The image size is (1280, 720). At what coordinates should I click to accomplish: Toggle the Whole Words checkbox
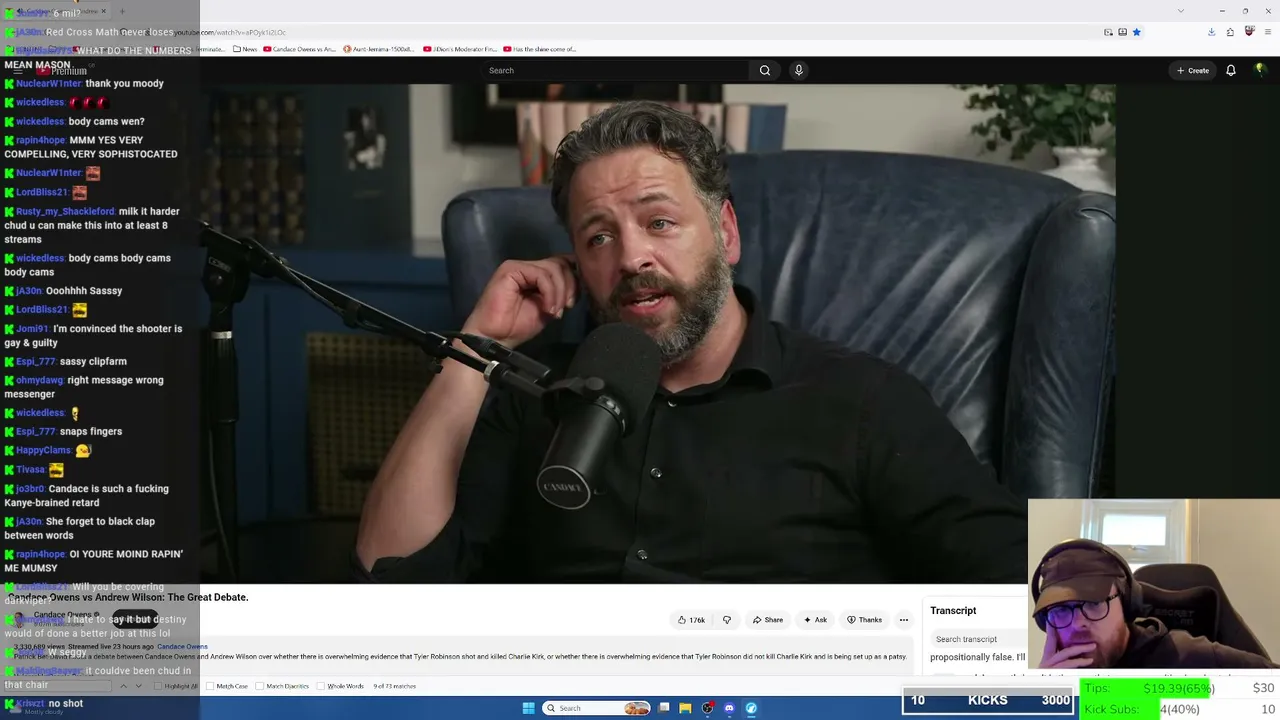321,686
